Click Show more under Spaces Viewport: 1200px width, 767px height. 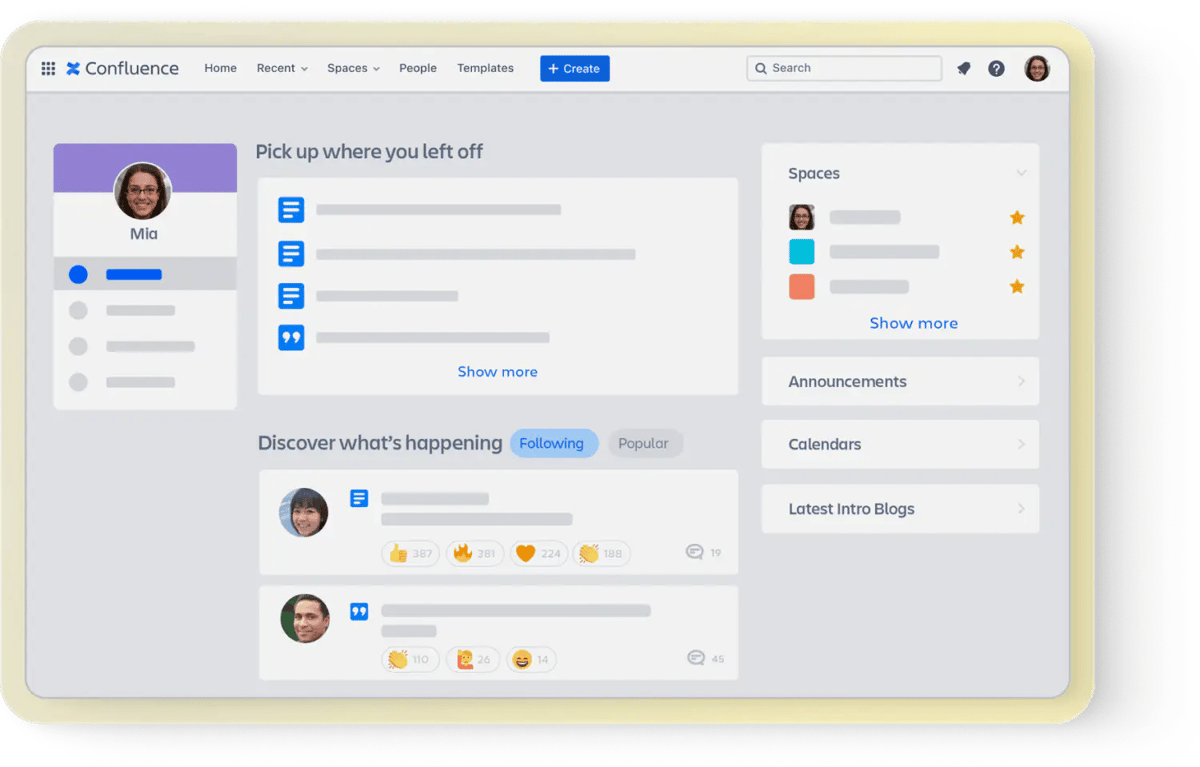(x=913, y=323)
